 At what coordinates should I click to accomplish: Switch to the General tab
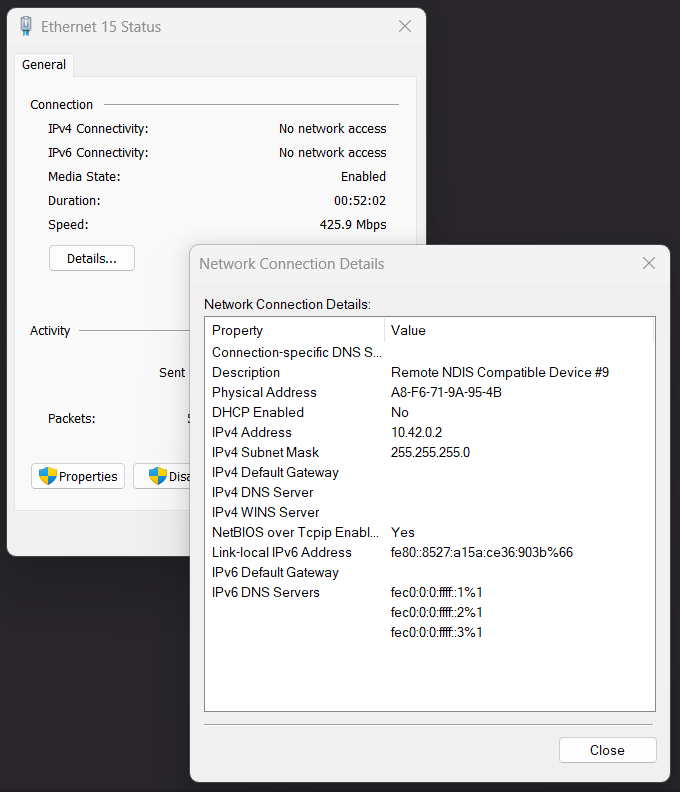pyautogui.click(x=44, y=65)
